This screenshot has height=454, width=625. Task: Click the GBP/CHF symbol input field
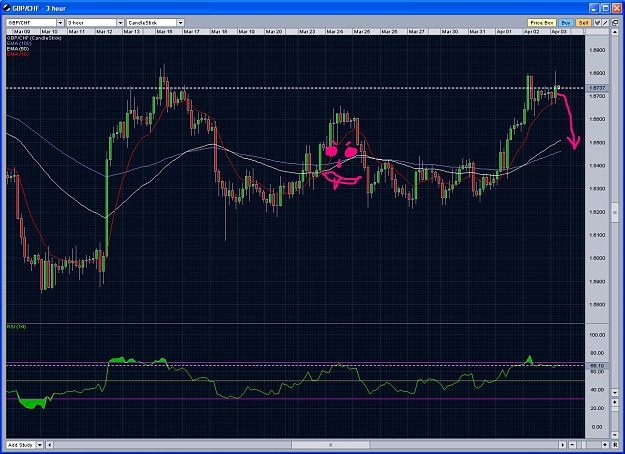click(31, 23)
